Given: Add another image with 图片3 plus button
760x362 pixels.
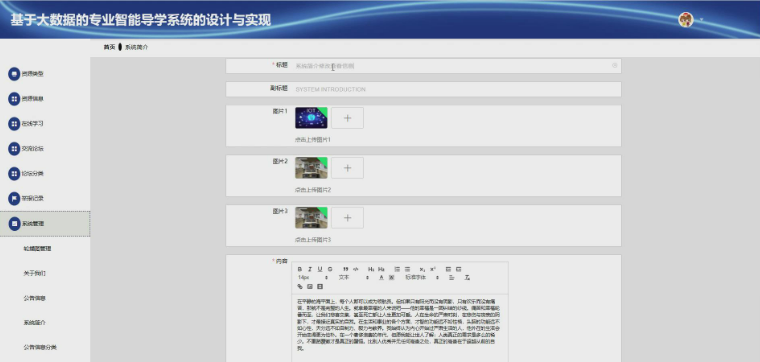Looking at the screenshot, I should pos(348,218).
